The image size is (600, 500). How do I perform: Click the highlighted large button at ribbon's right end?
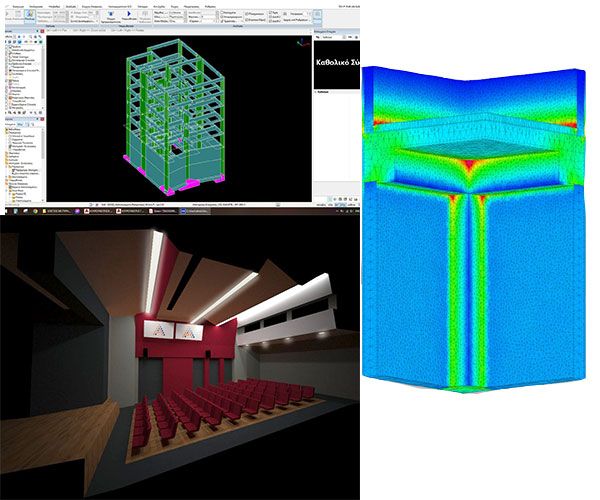click(317, 16)
